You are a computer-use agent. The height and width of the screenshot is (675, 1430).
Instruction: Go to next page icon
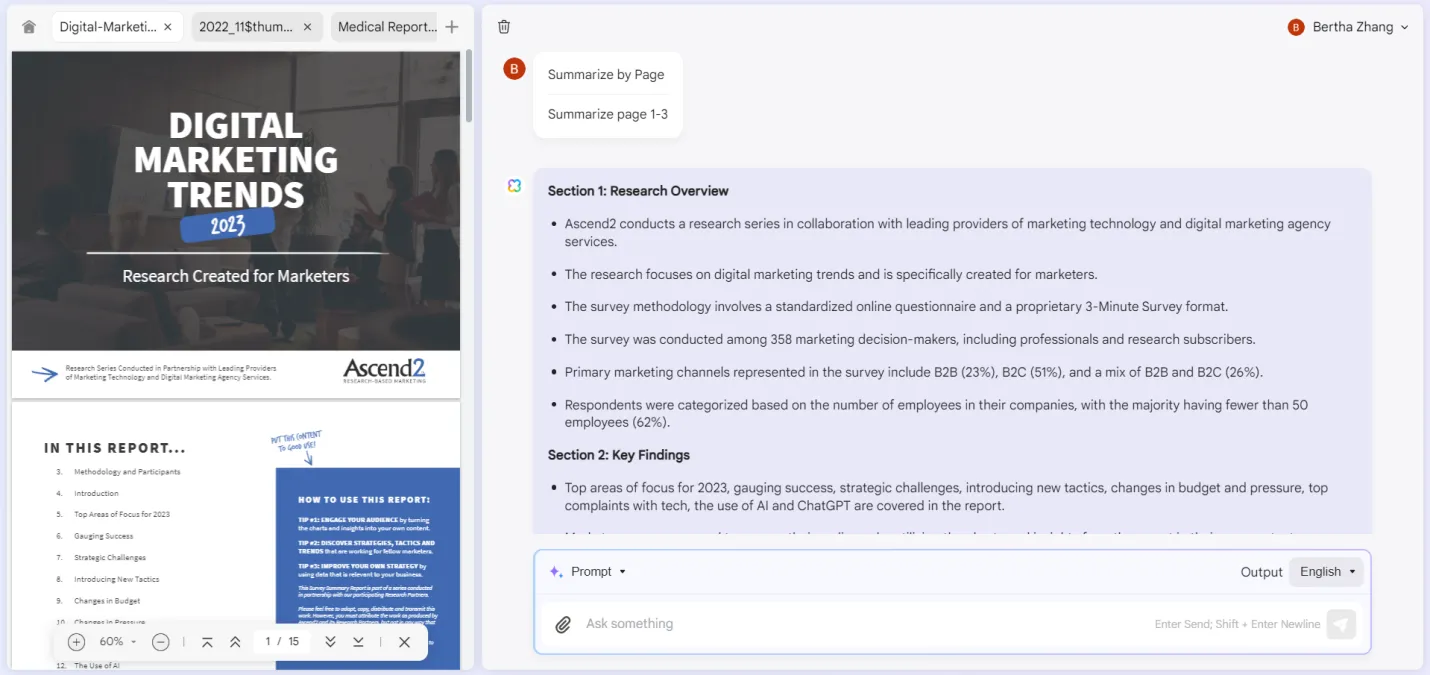[330, 642]
